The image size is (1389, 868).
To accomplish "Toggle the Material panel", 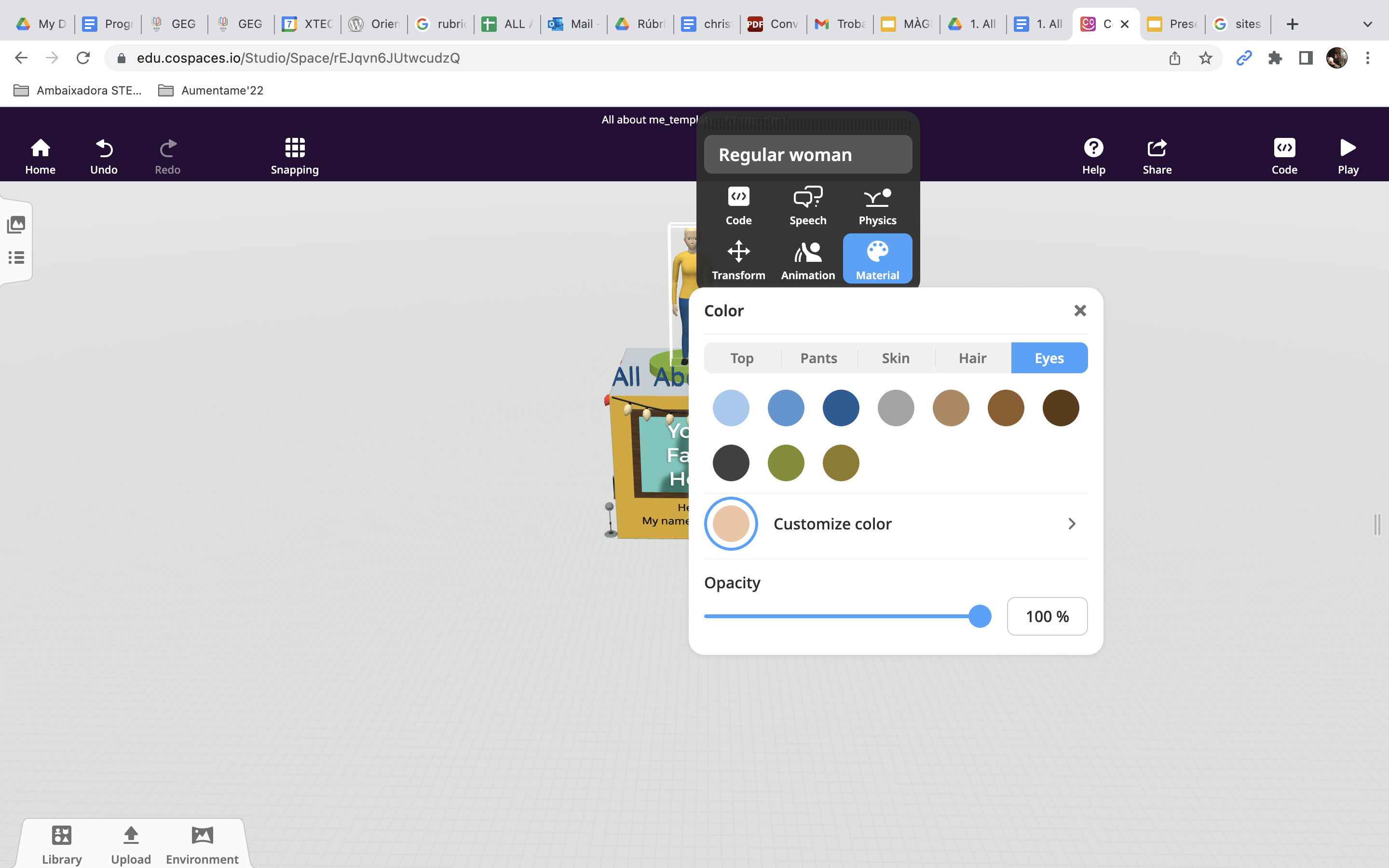I will click(877, 259).
